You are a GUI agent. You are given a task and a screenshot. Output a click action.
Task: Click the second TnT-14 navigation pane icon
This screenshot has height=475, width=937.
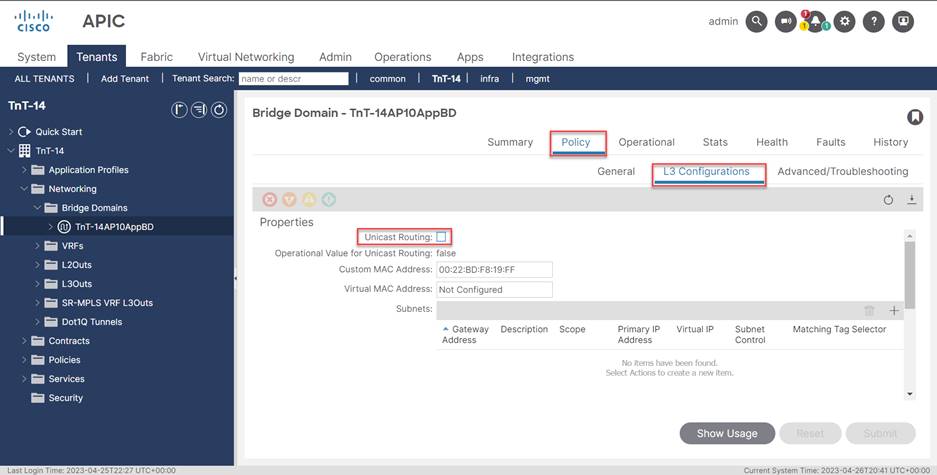[199, 110]
